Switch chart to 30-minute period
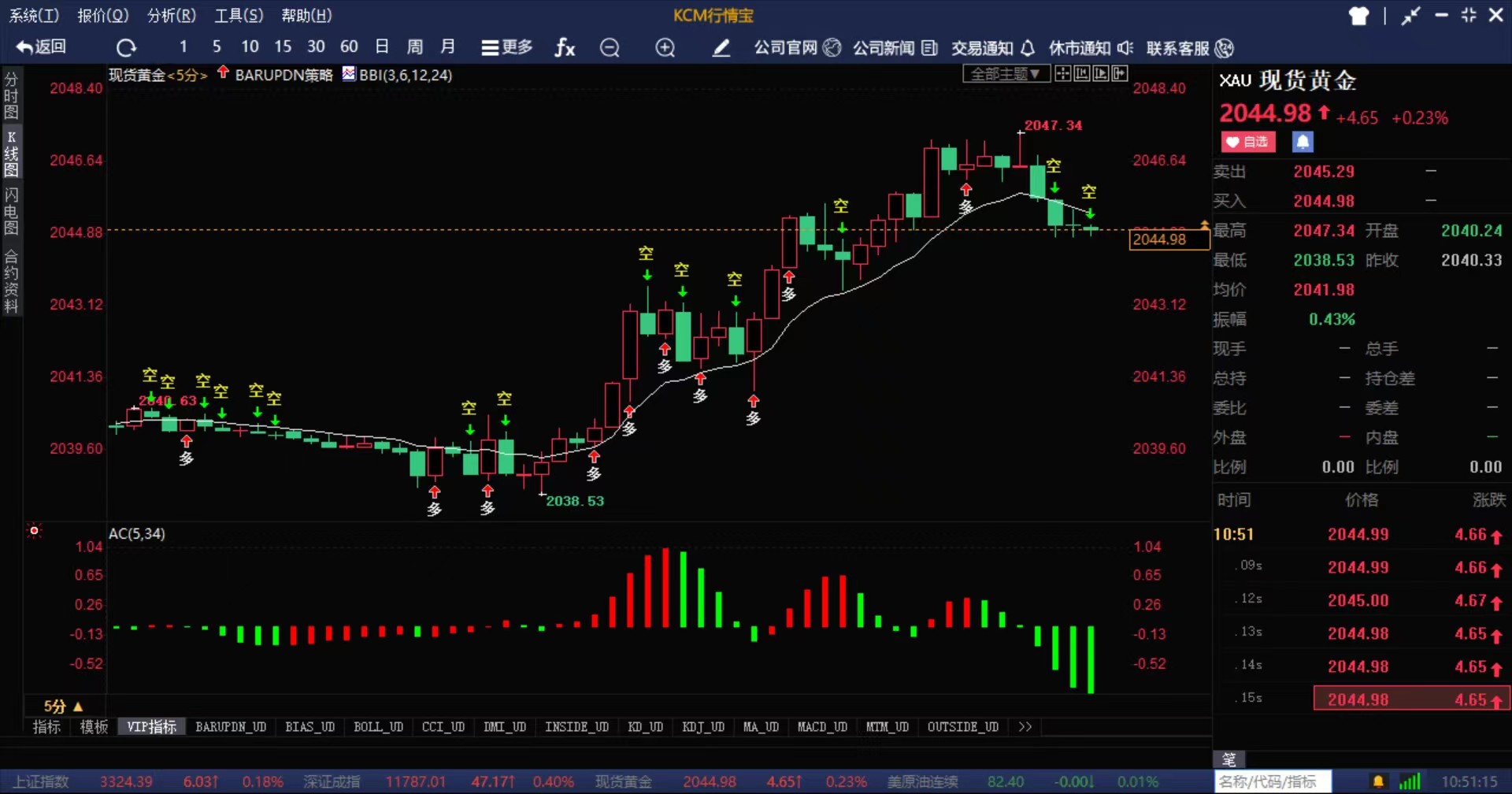The image size is (1512, 794). click(x=316, y=46)
